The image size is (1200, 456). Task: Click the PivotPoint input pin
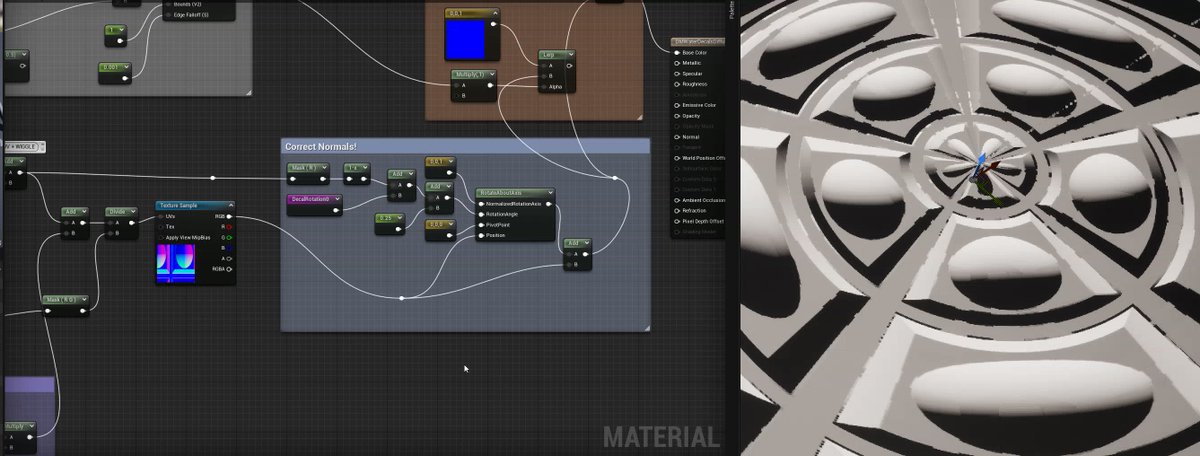click(481, 225)
